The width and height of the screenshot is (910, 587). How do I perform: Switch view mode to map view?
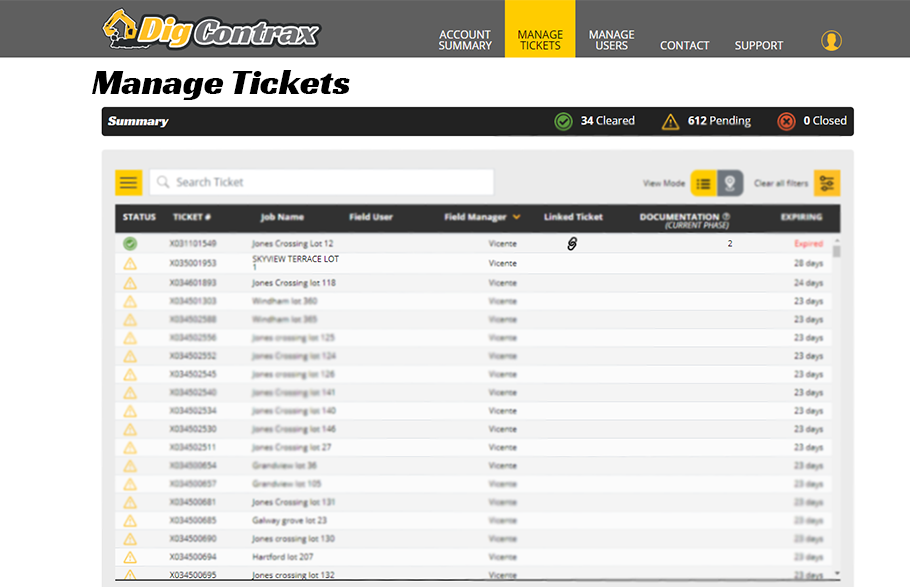click(730, 183)
